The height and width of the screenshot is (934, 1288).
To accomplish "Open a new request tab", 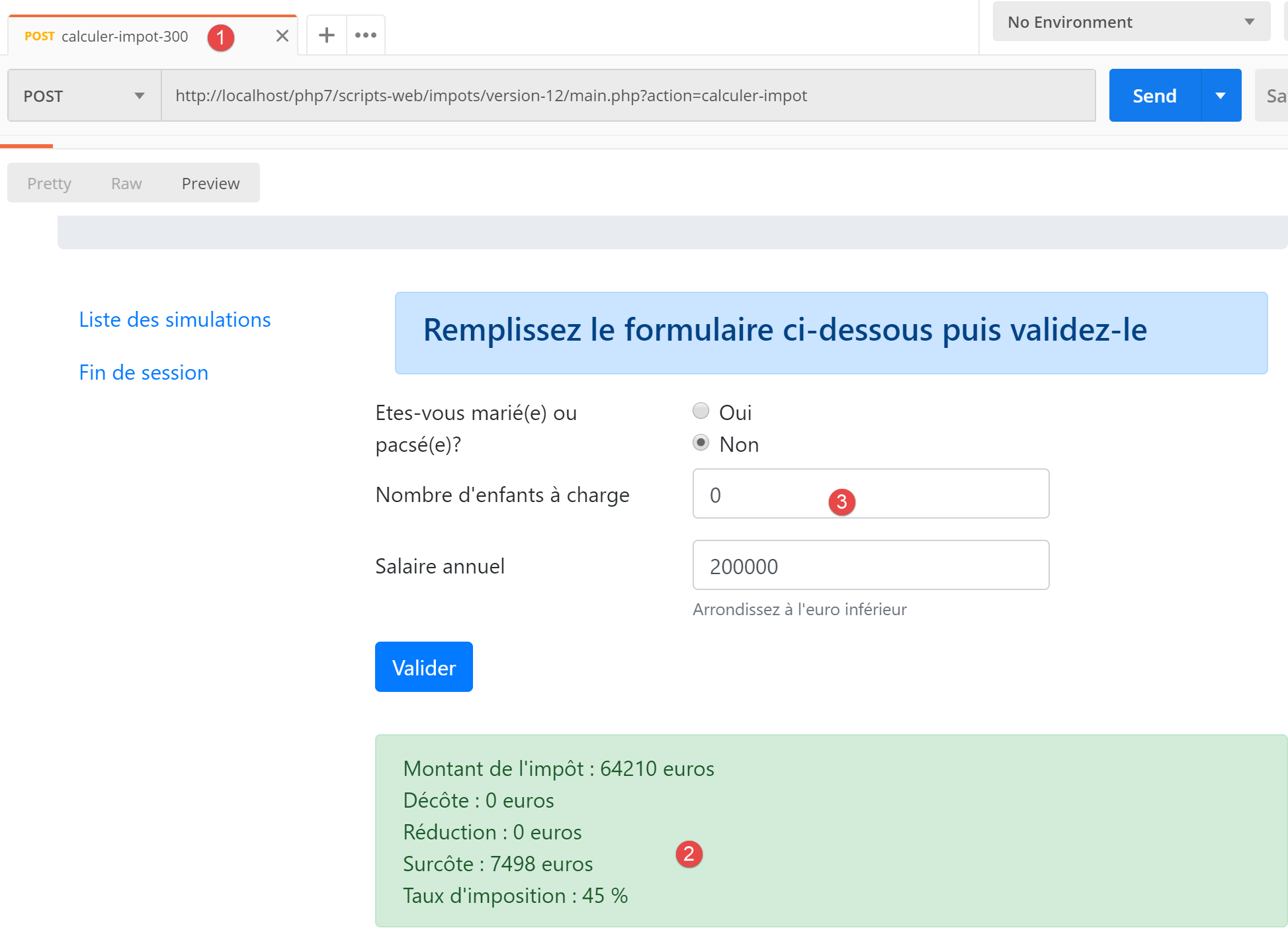I will point(326,35).
